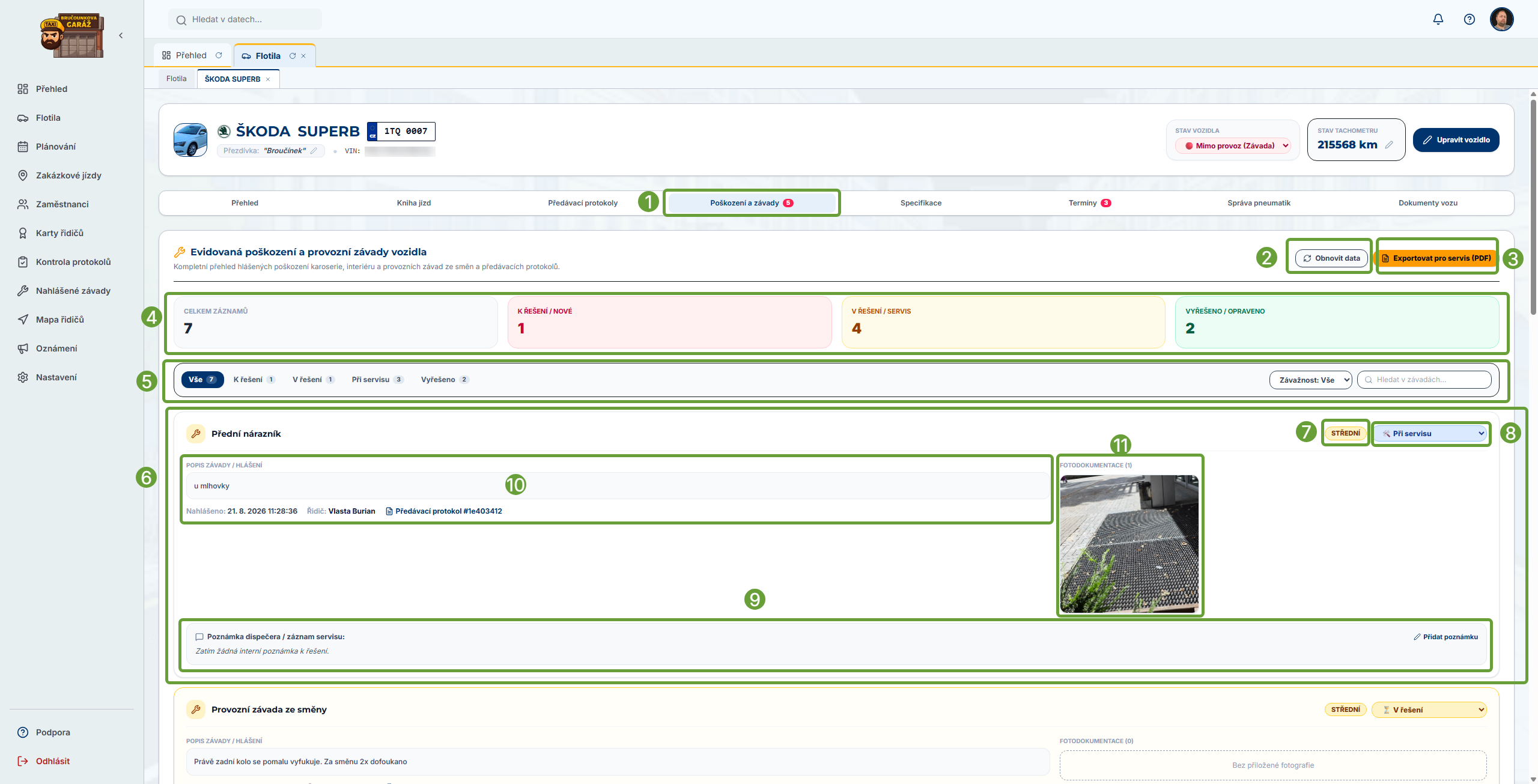Open Předávací protokol #1e403412 link

click(443, 511)
